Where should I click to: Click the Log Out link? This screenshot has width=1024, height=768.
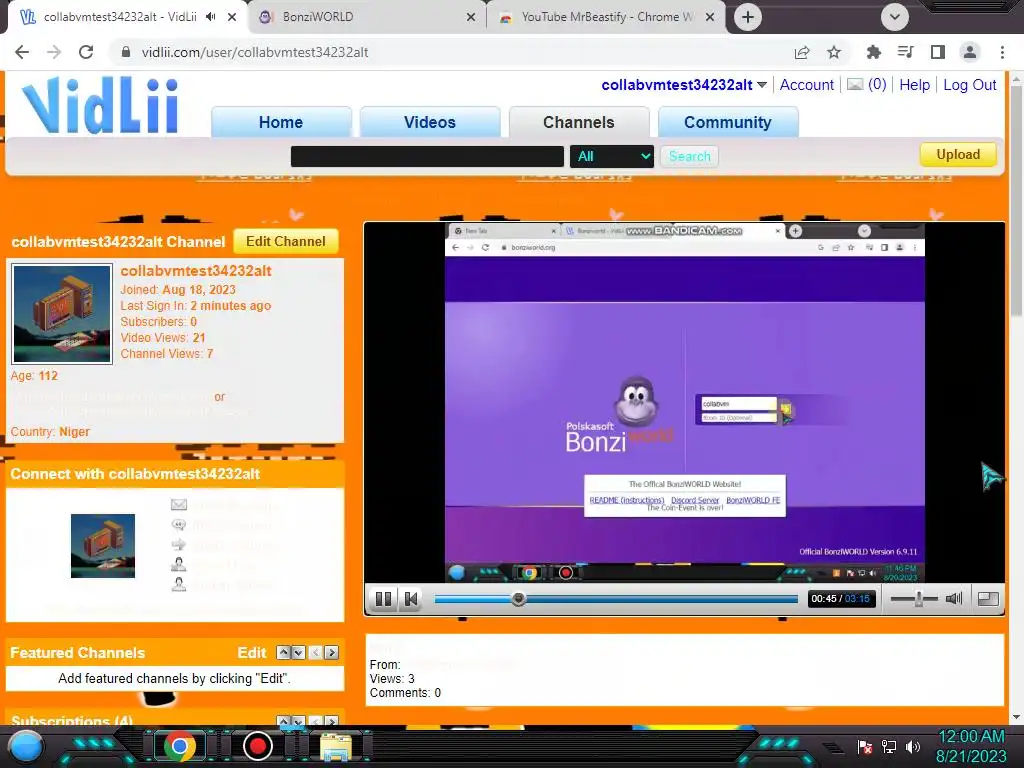tap(970, 85)
